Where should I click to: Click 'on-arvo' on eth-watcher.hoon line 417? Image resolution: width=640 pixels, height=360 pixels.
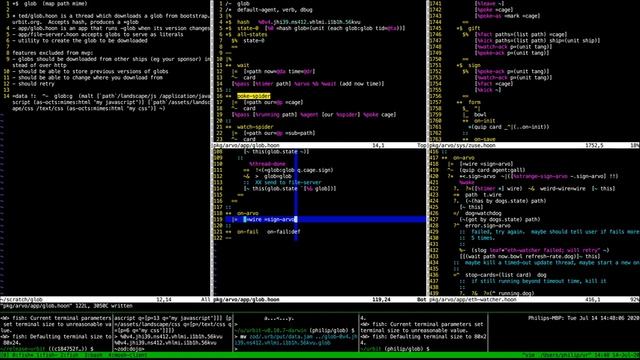pyautogui.click(x=463, y=158)
